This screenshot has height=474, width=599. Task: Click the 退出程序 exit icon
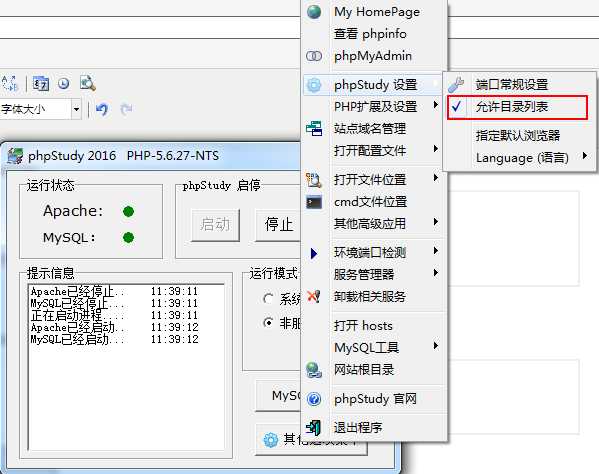[x=314, y=428]
